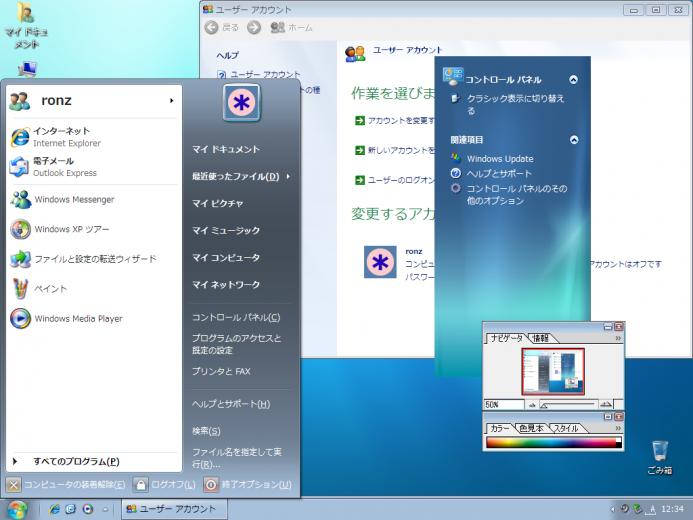
Task: Switch to the スタイル tab
Action: click(x=567, y=429)
